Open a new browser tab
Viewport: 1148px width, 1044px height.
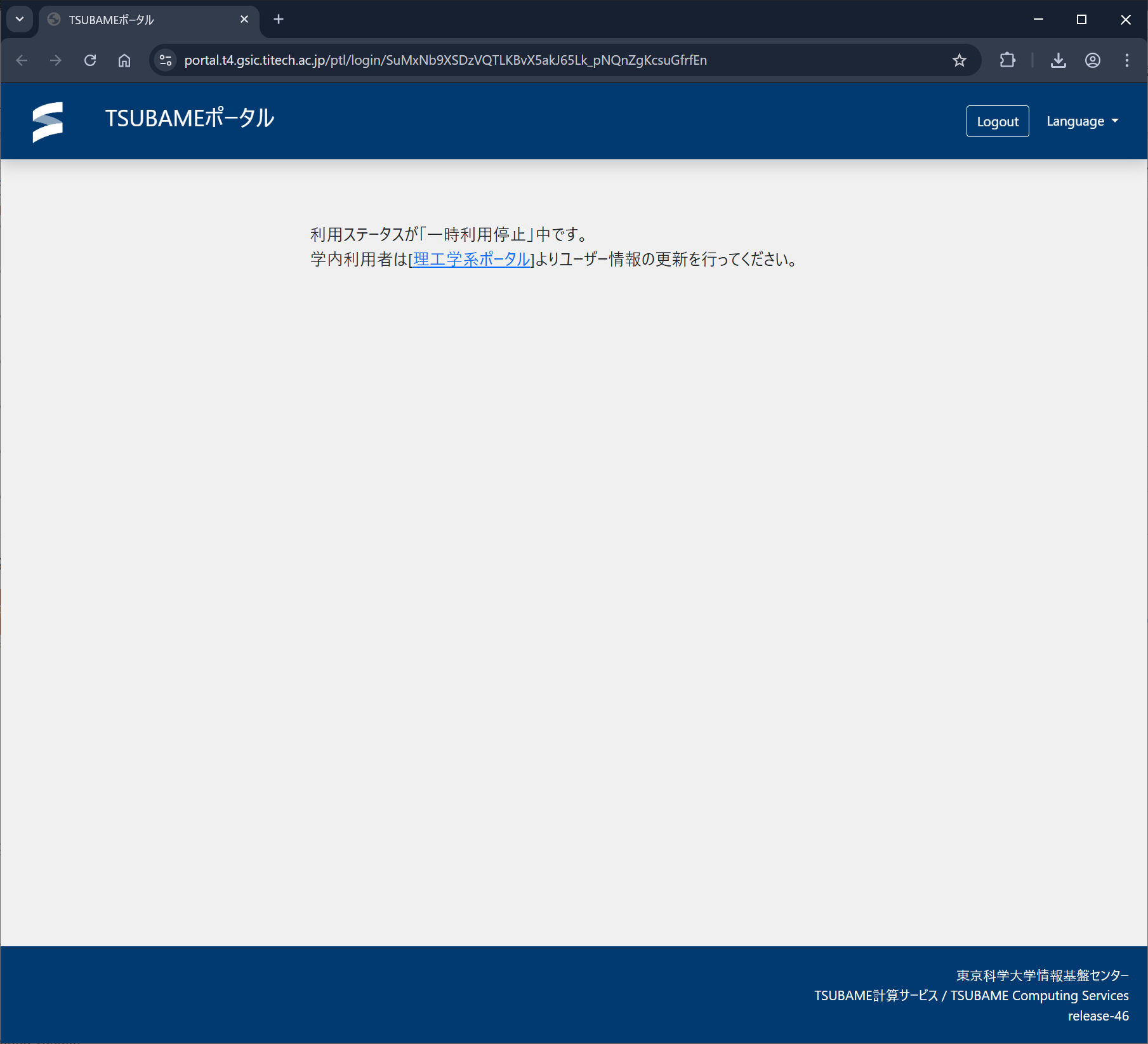tap(279, 19)
